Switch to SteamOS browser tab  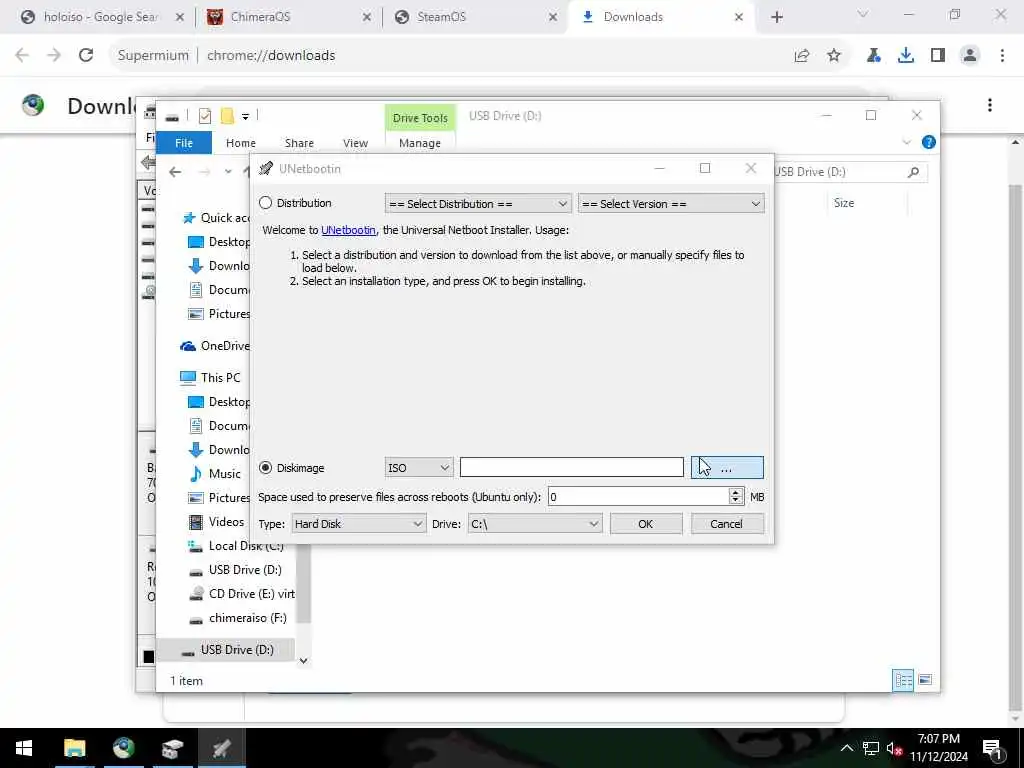[475, 17]
